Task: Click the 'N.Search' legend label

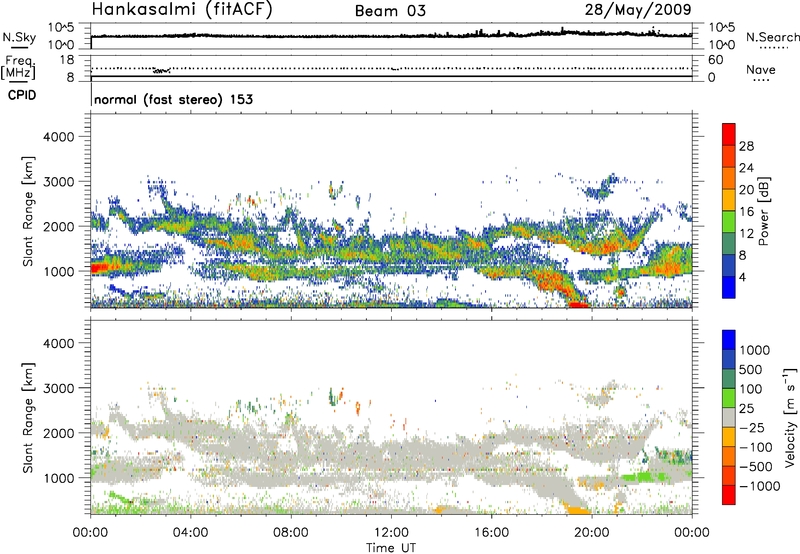Action: (772, 37)
